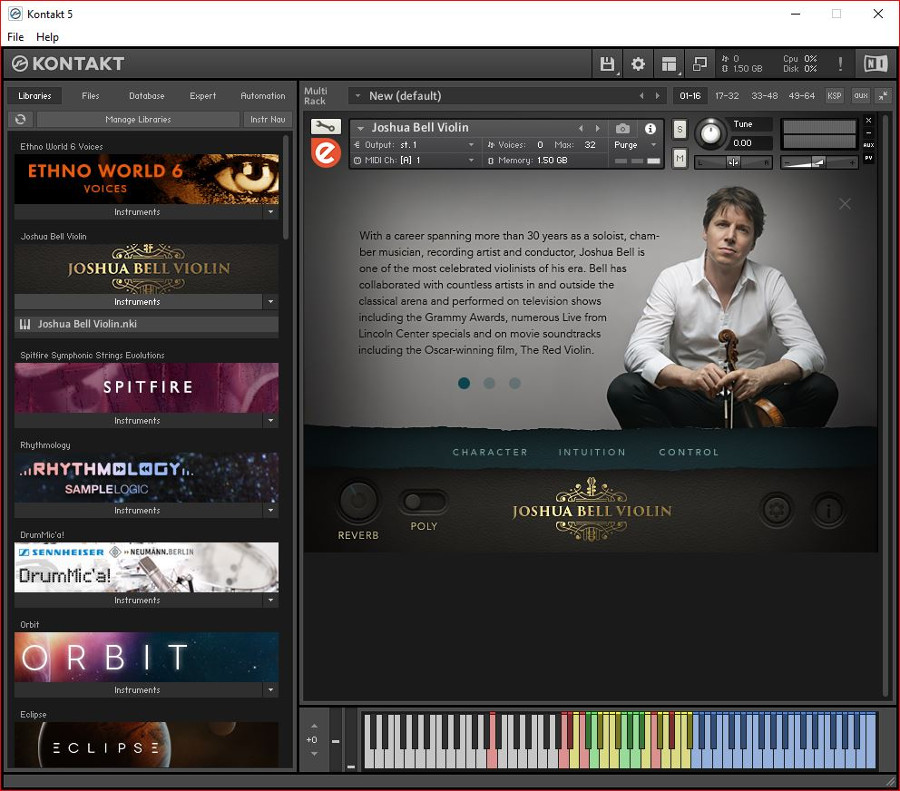Open Ethno World 6 Instruments dropdown arrow
This screenshot has width=900, height=791.
[270, 212]
